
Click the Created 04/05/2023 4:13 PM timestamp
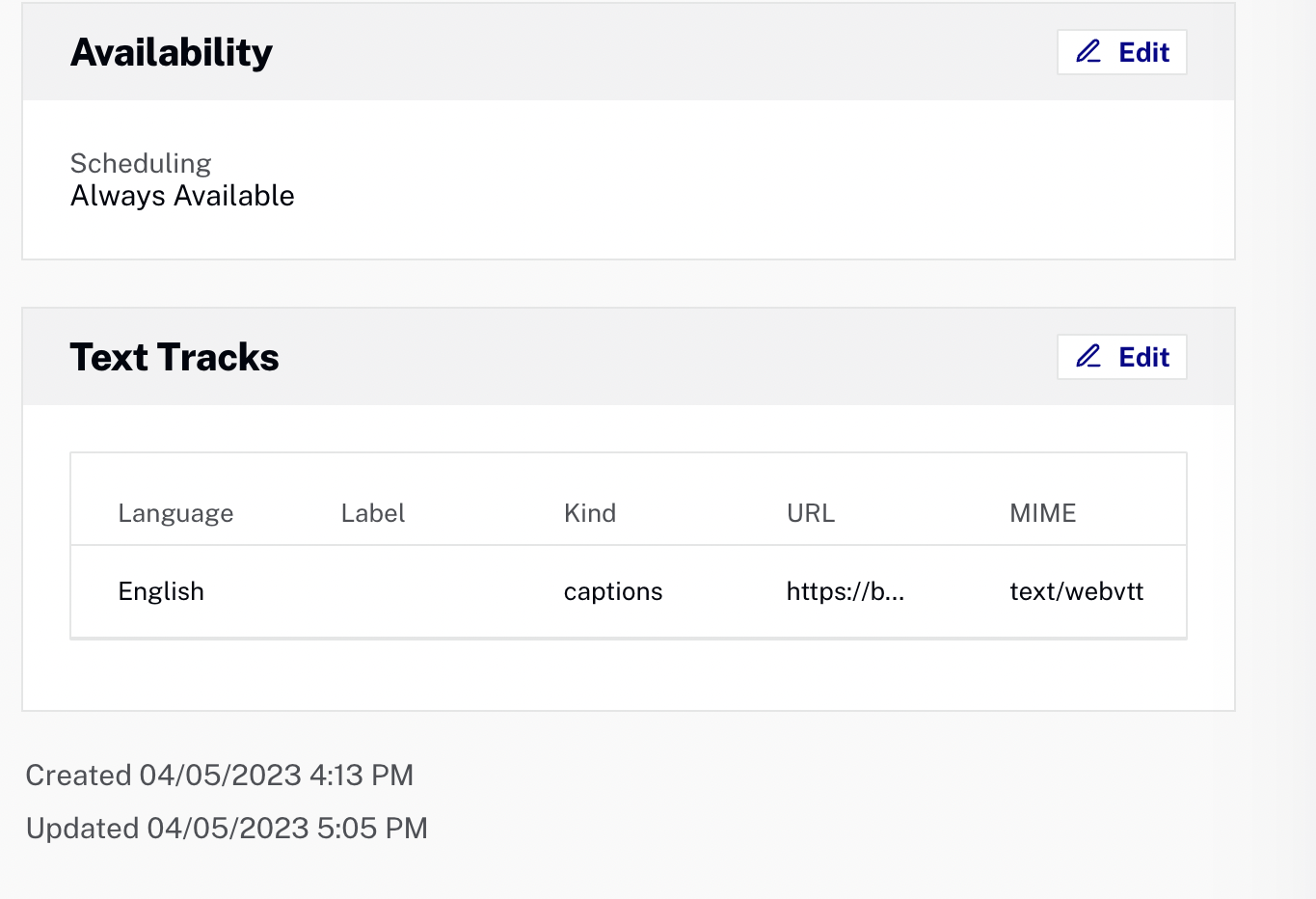pos(220,776)
